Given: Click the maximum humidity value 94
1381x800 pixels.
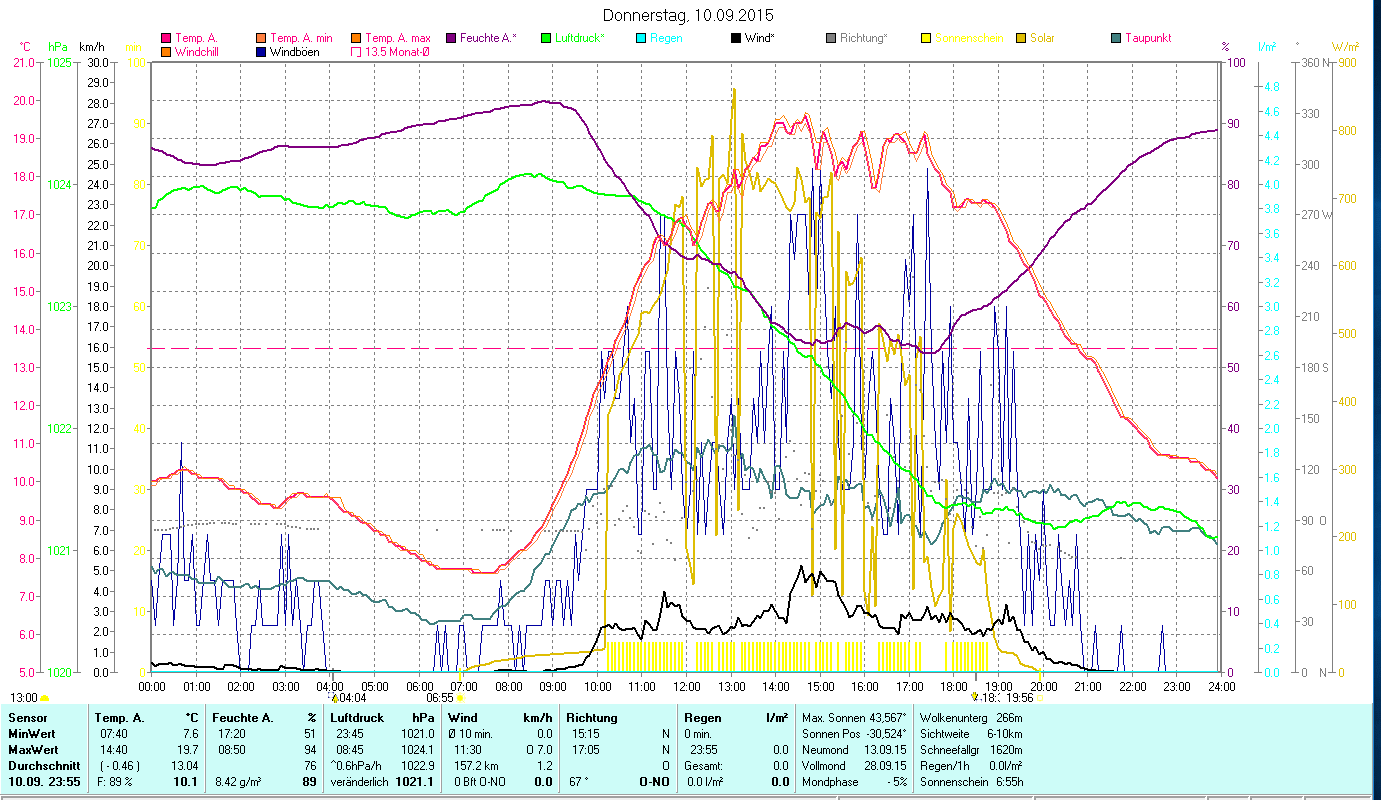Looking at the screenshot, I should point(309,749).
